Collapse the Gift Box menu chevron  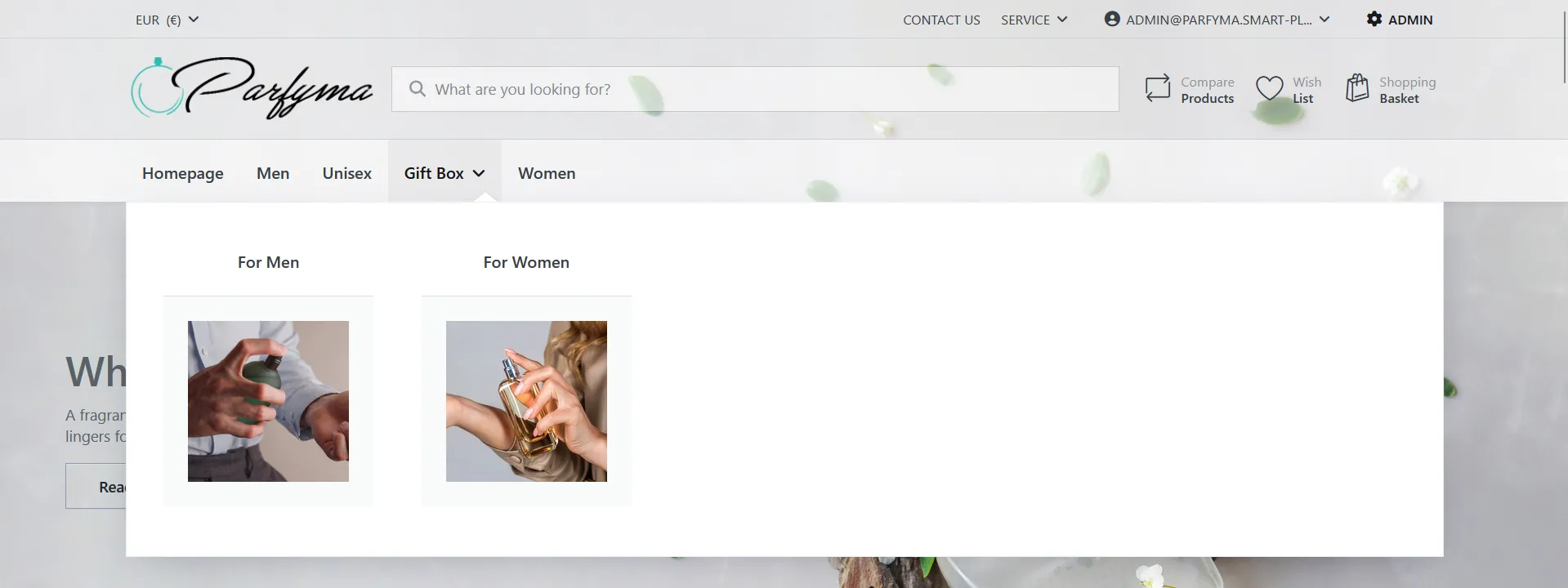[479, 173]
